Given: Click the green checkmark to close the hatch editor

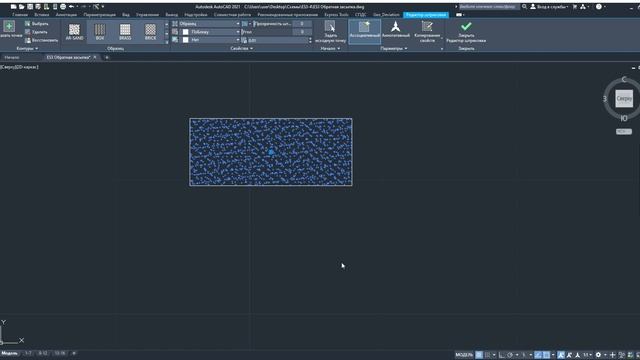Looking at the screenshot, I should (x=466, y=27).
